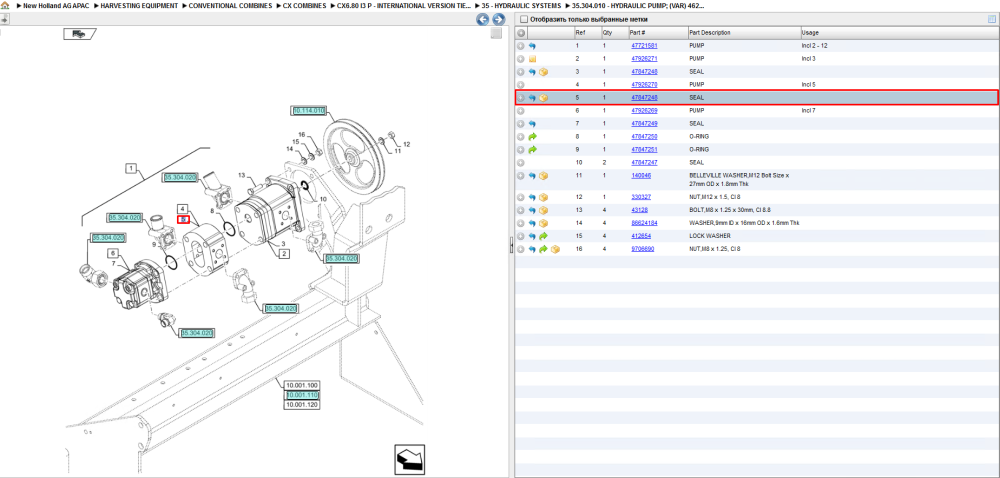The height and width of the screenshot is (478, 1000).
Task: Click the package icon in ref 11 row
Action: pos(543,176)
